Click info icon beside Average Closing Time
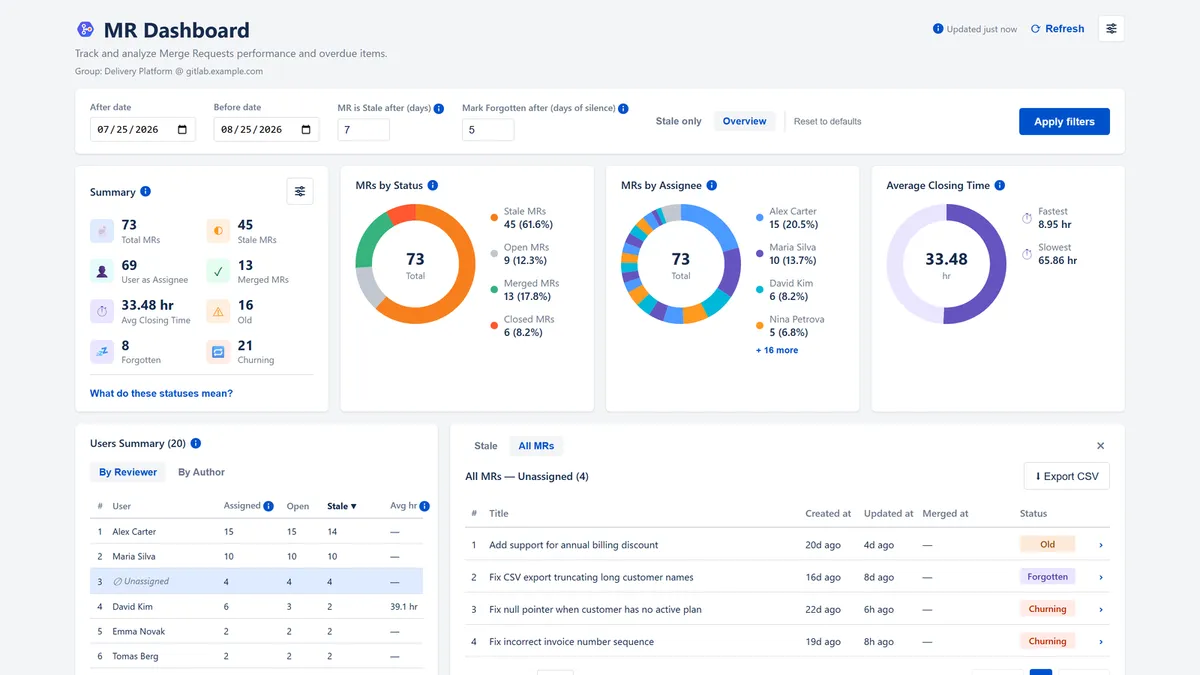Viewport: 1200px width, 675px height. pos(1000,185)
